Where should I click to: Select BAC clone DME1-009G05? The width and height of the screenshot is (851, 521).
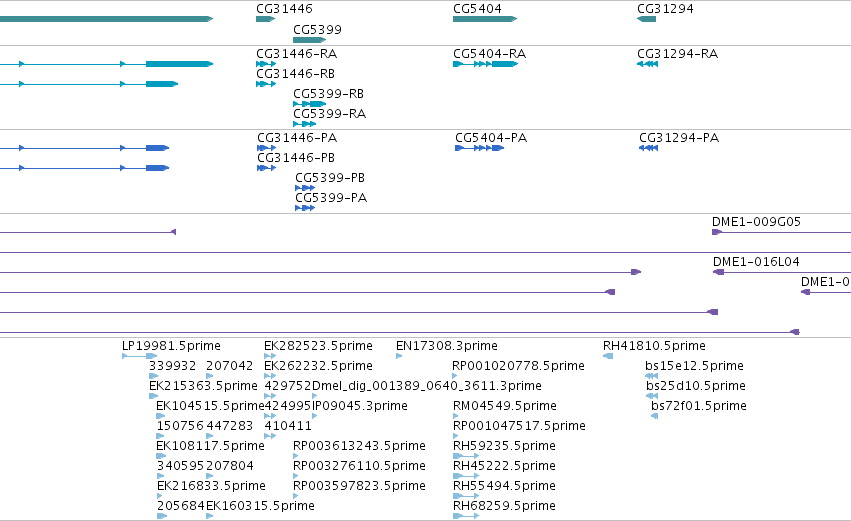pyautogui.click(x=757, y=222)
